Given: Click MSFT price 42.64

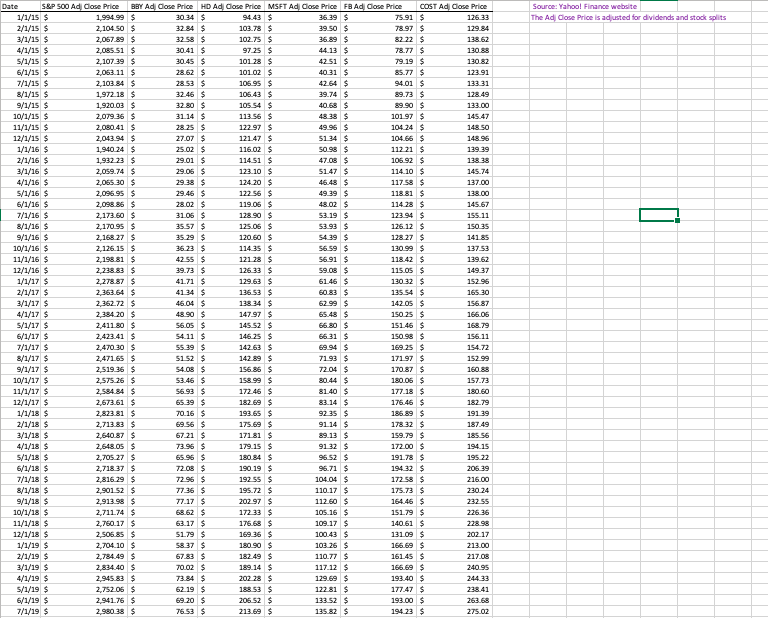Looking at the screenshot, I should pos(303,83).
